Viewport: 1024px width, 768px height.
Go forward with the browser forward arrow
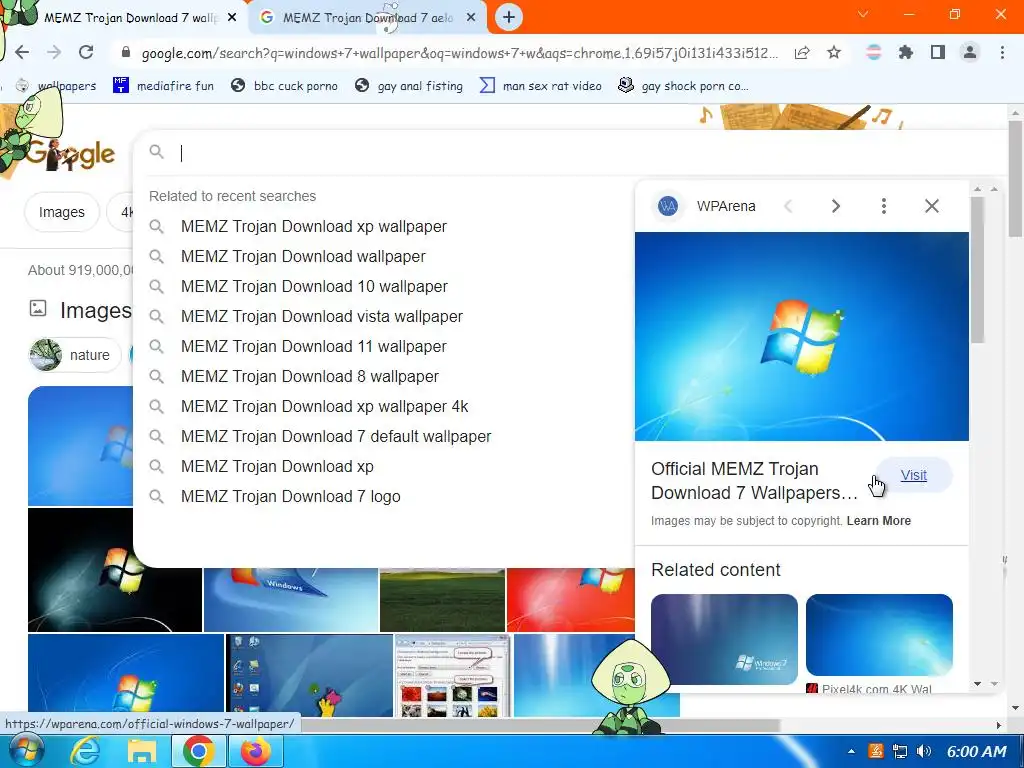click(54, 53)
